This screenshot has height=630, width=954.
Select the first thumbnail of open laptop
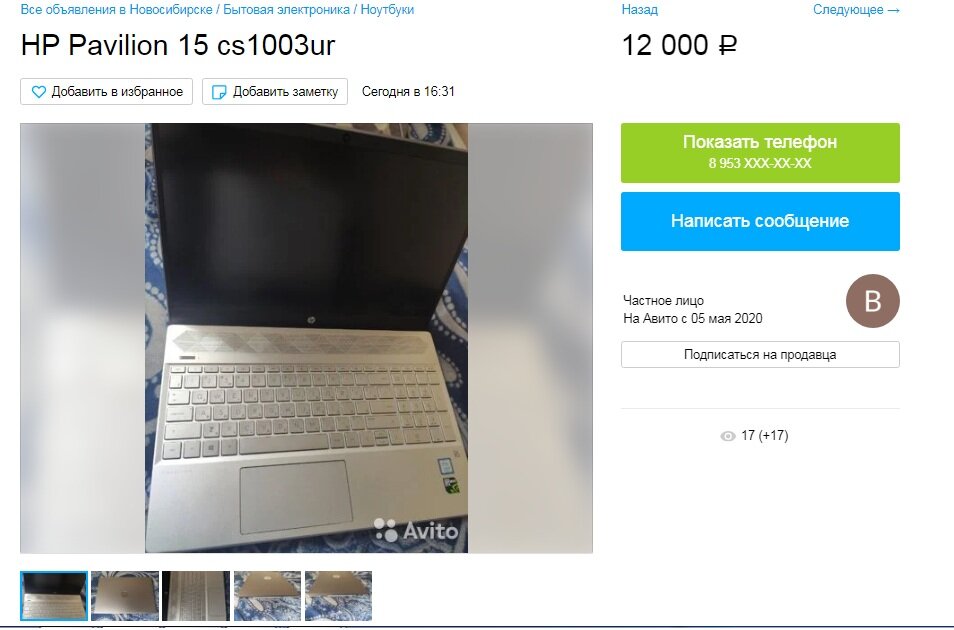pyautogui.click(x=54, y=596)
